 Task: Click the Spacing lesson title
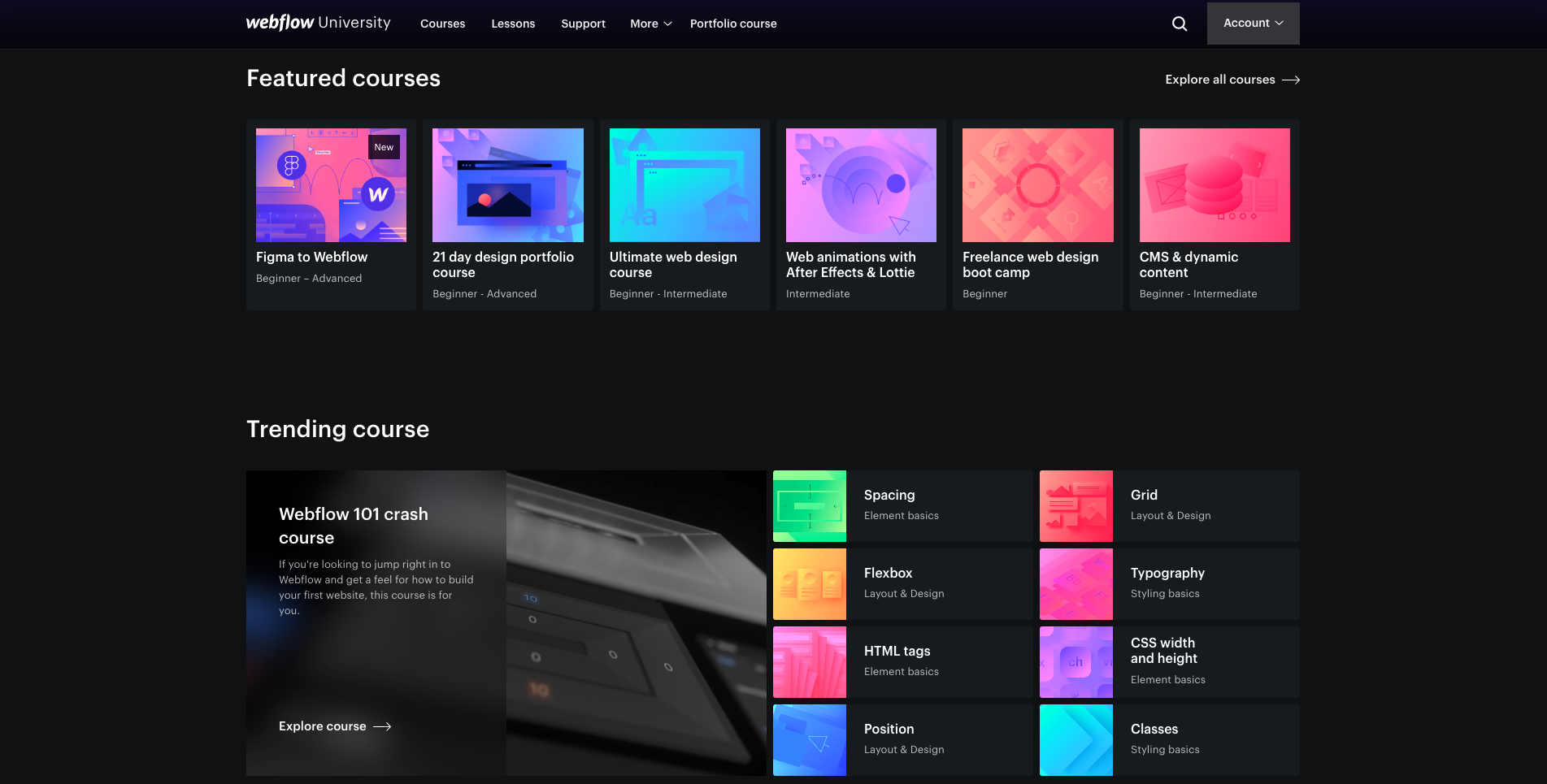click(x=889, y=495)
